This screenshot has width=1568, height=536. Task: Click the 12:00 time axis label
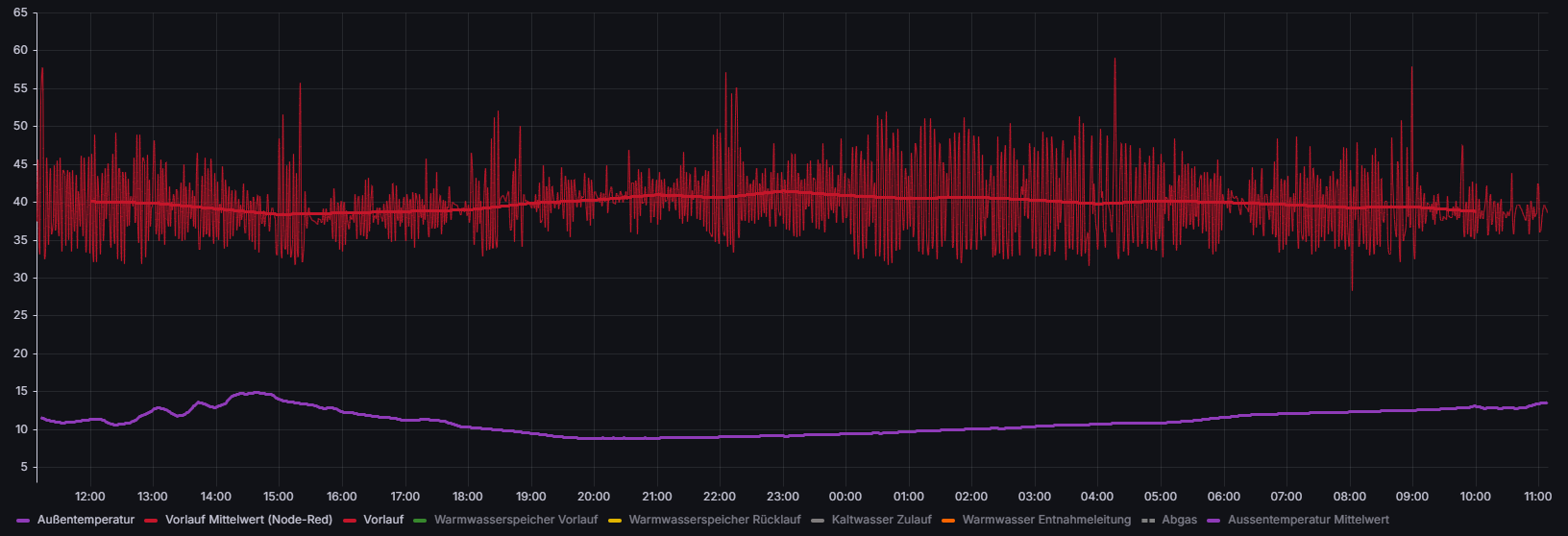90,497
